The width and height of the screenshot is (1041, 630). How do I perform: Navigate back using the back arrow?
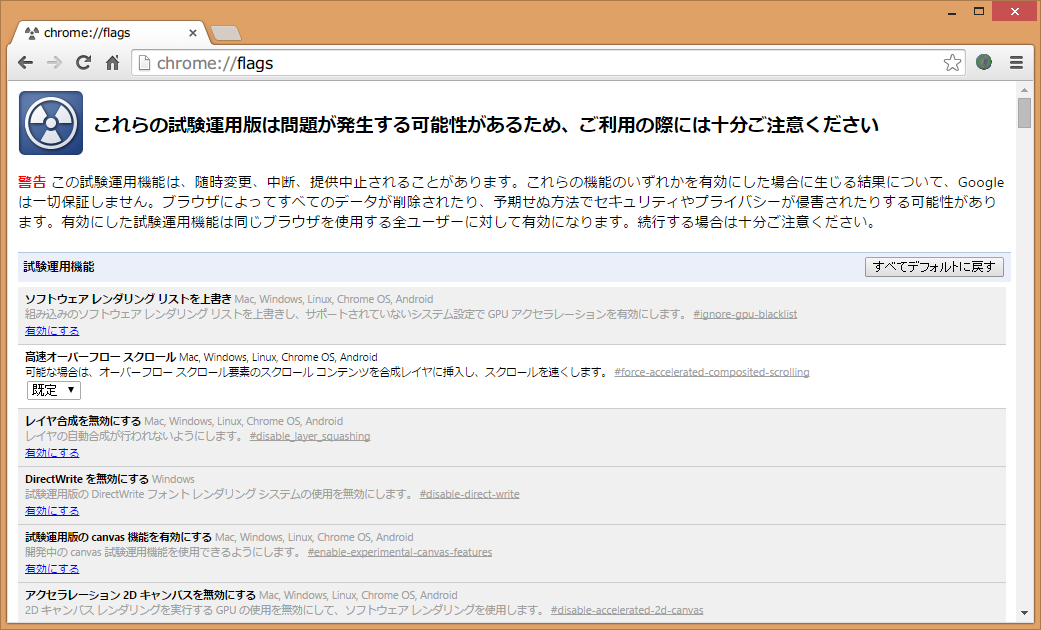[25, 62]
